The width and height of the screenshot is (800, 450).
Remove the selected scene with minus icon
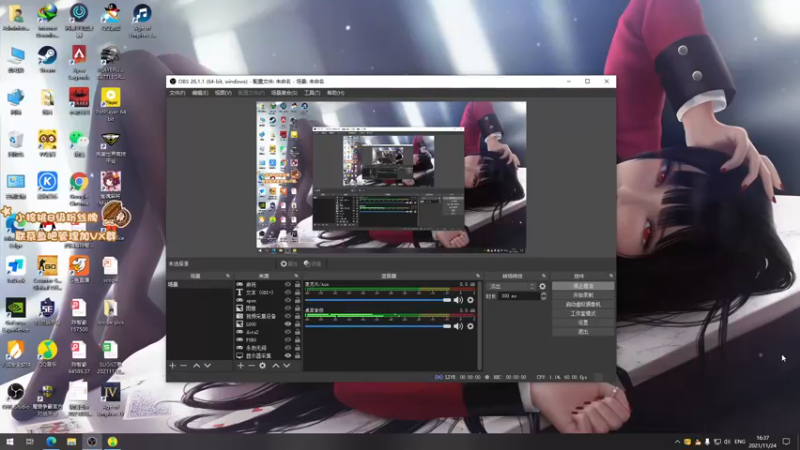point(184,366)
